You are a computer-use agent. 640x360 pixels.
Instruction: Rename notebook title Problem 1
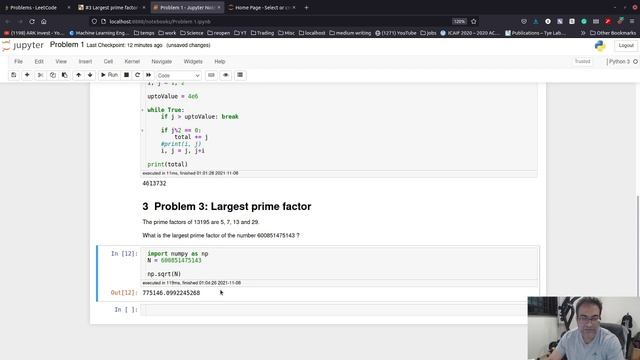tap(67, 45)
